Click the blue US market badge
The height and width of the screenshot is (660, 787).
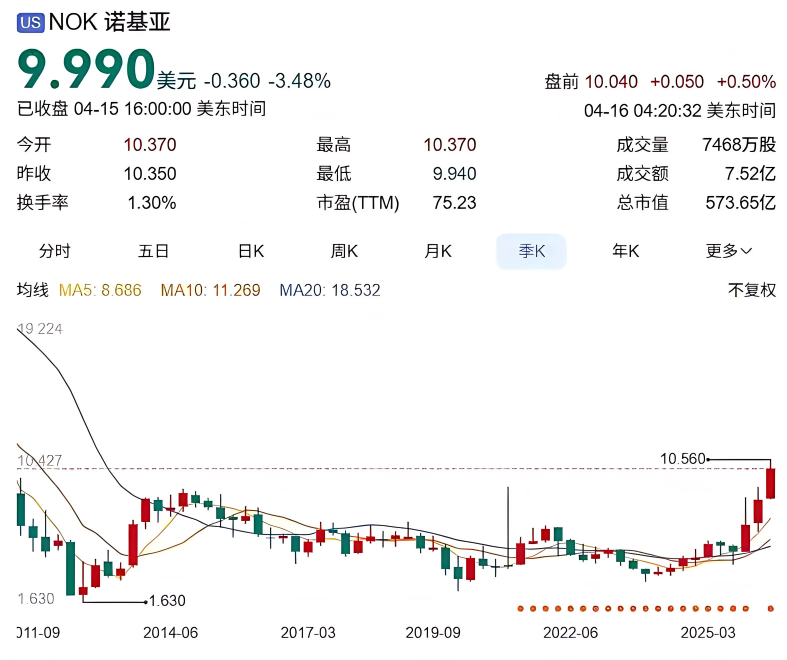click(x=31, y=23)
